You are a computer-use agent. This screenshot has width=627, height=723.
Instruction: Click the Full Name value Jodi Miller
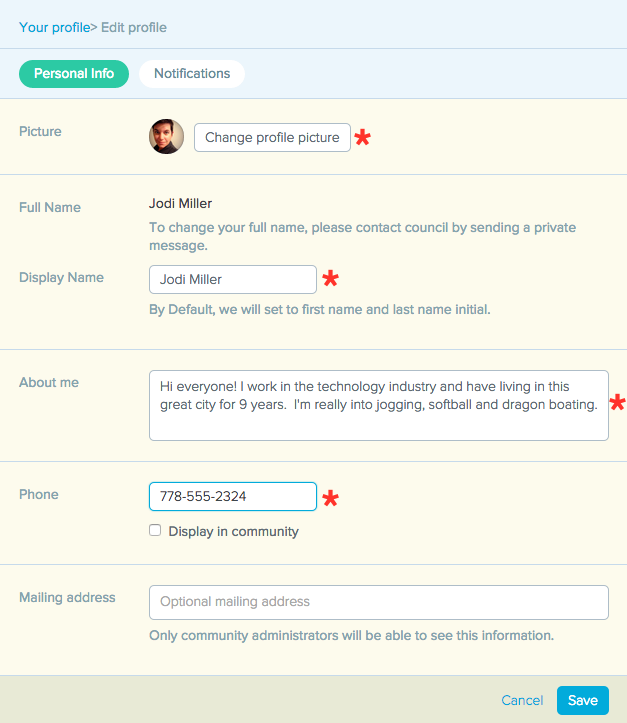[x=180, y=204]
